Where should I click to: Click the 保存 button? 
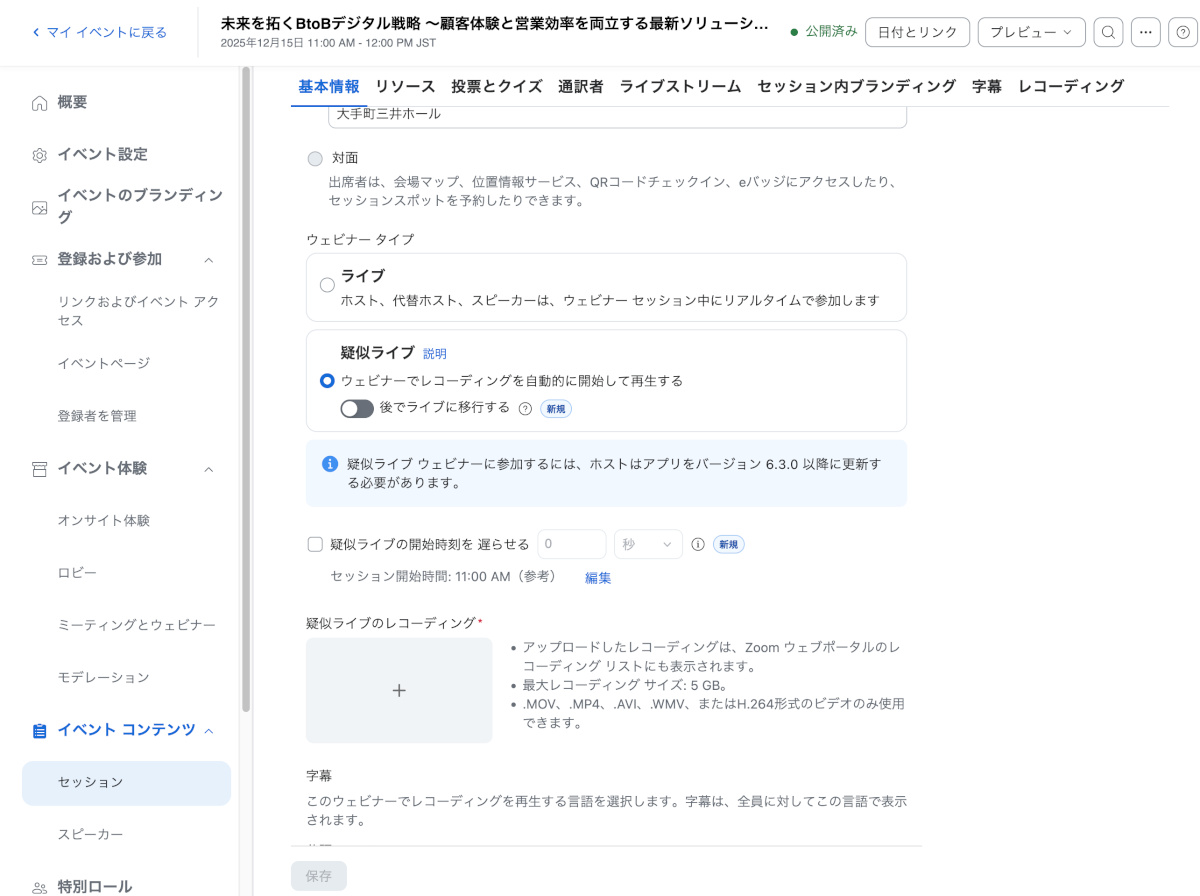pos(319,876)
